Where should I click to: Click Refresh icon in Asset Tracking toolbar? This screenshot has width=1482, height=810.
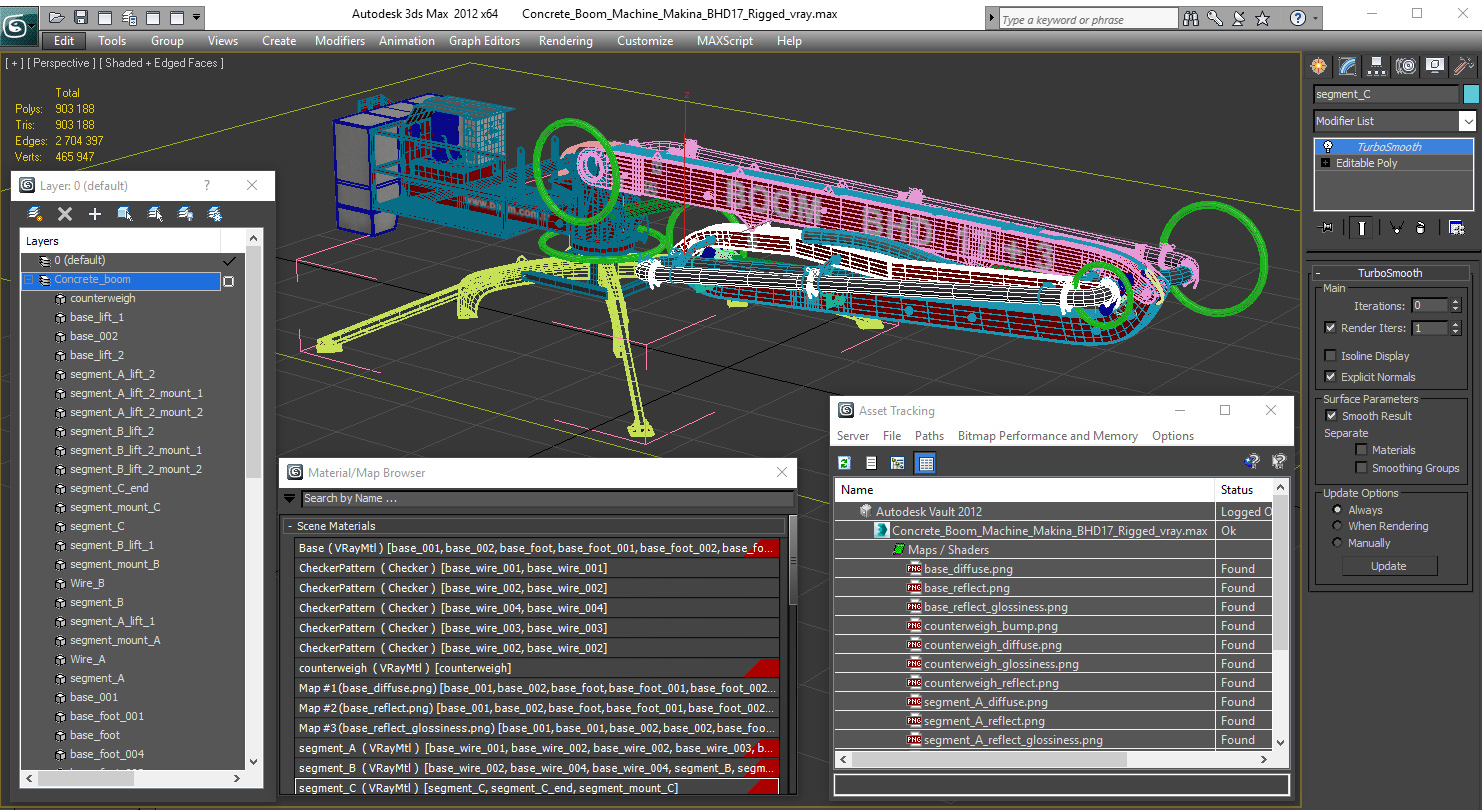[x=845, y=463]
